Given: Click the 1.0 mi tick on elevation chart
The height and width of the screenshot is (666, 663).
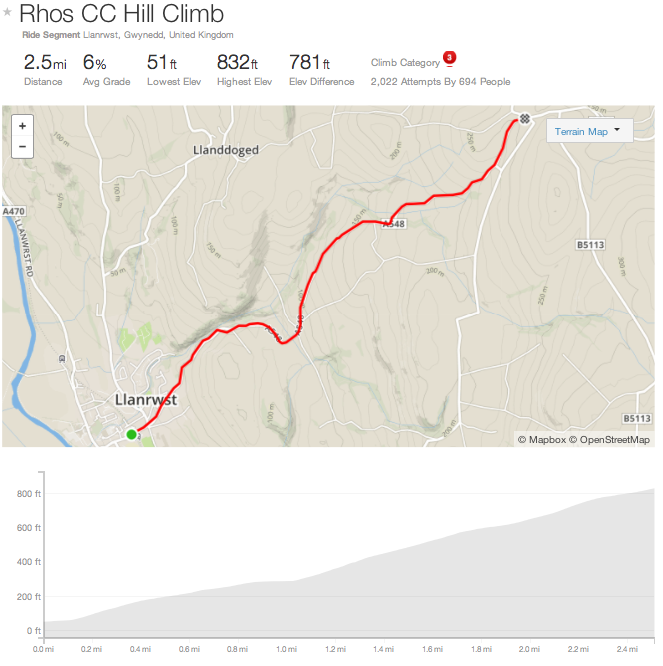Looking at the screenshot, I should click(x=287, y=648).
